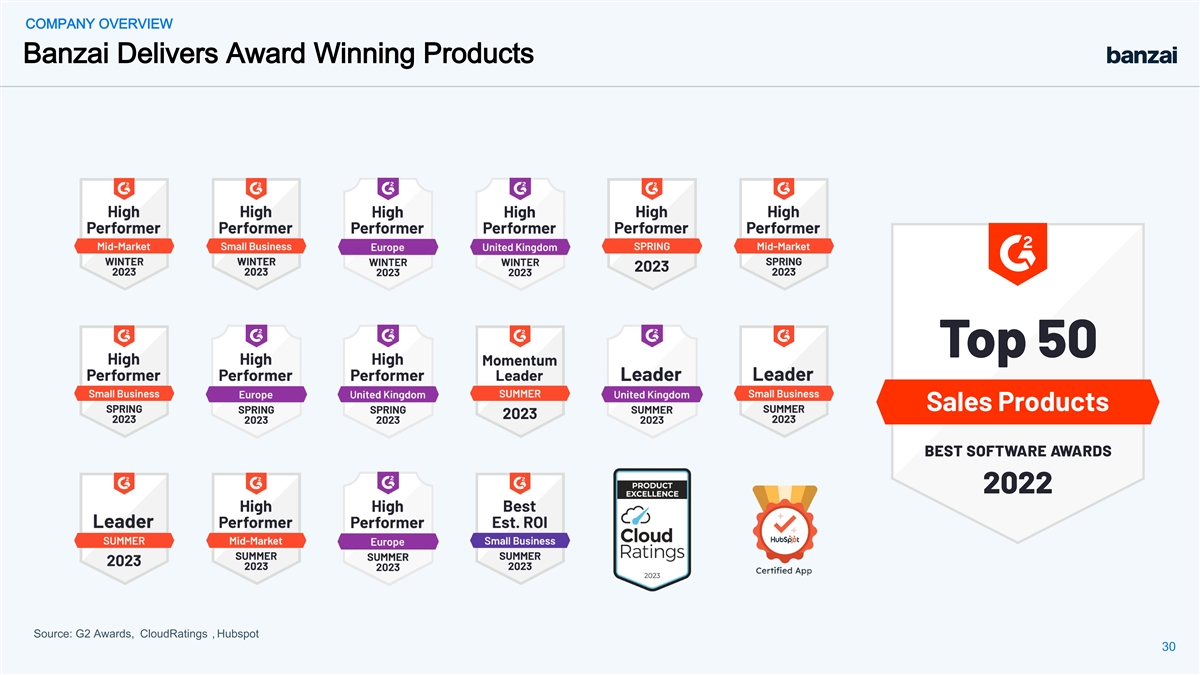
Task: Click the High Performer Mid-Market Summer 2023 badge
Action: tap(256, 528)
